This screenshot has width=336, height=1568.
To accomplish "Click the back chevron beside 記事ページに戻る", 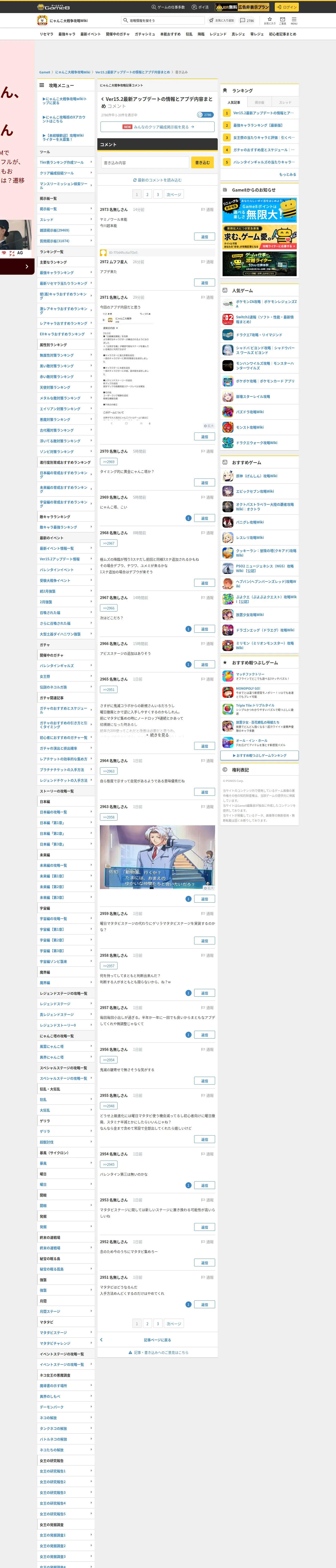I will (x=101, y=1340).
